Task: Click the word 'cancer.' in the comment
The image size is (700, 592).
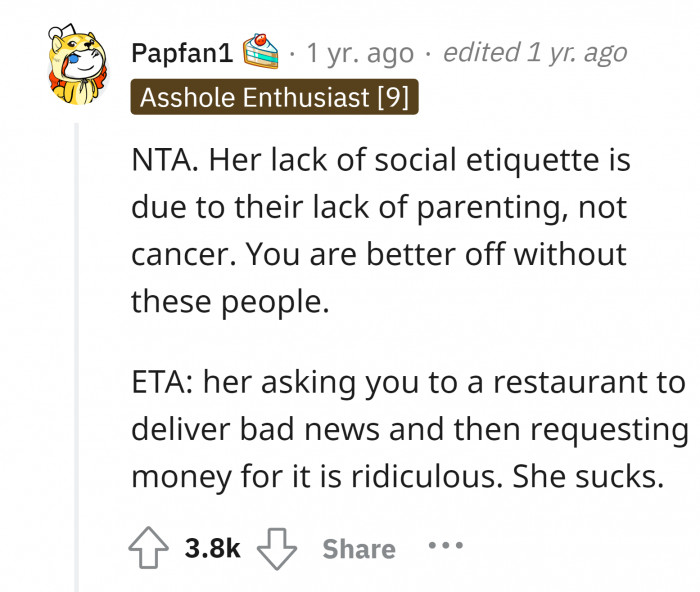Action: (177, 253)
